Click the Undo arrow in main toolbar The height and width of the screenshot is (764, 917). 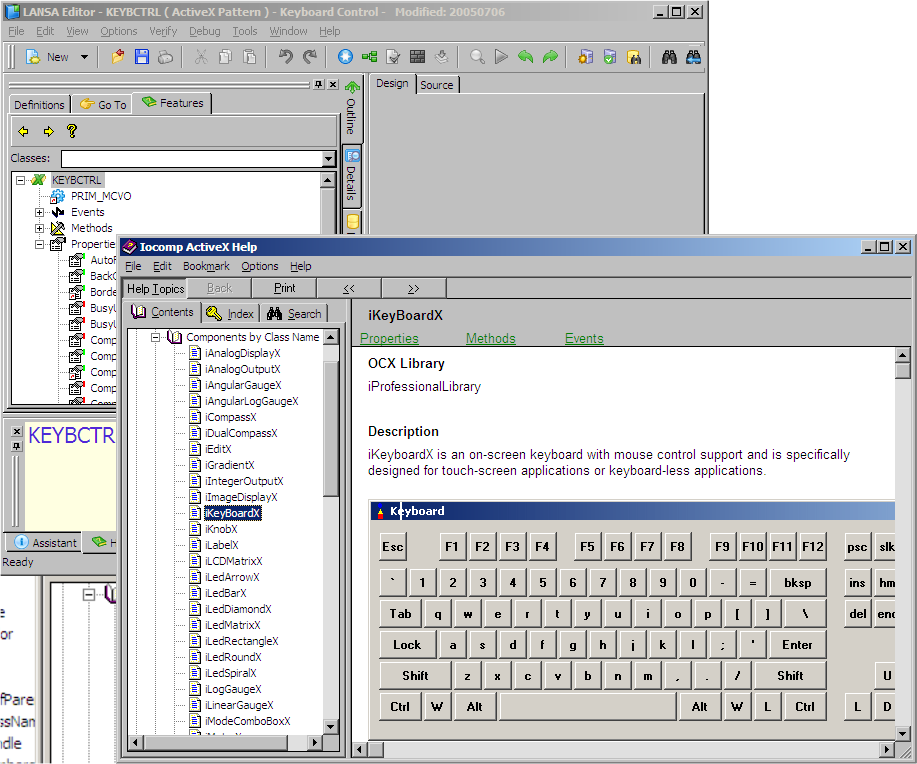tap(286, 57)
